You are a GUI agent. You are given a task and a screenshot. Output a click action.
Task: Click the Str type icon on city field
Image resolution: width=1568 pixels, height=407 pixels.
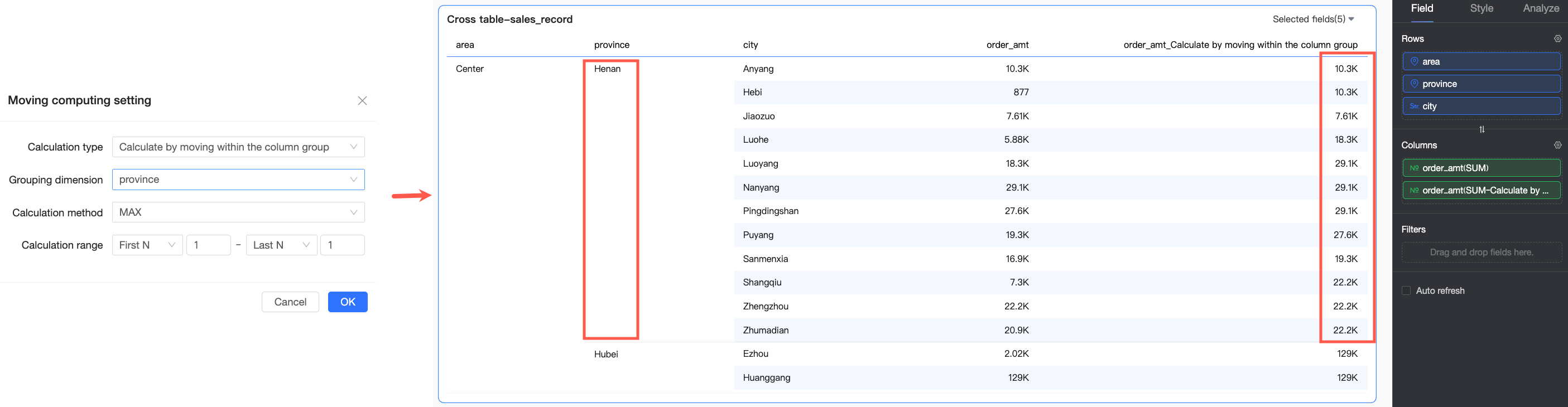pyautogui.click(x=1414, y=106)
